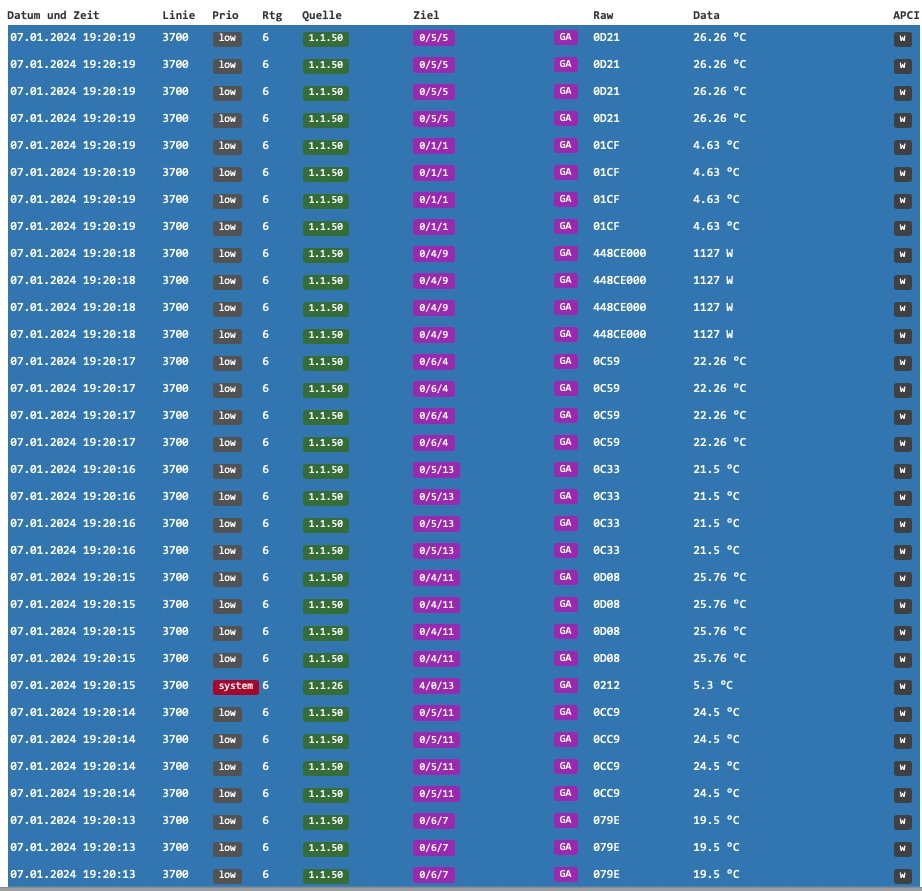
Task: Click the 'Ziel' column header
Action: pyautogui.click(x=425, y=15)
